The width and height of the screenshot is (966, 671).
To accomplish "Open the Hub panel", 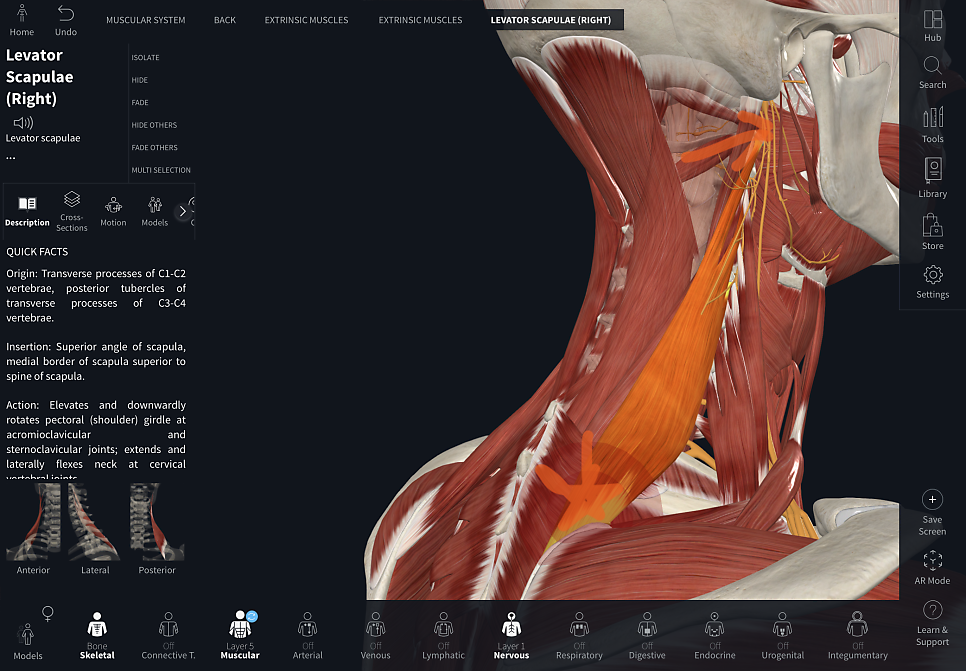I will (x=932, y=25).
